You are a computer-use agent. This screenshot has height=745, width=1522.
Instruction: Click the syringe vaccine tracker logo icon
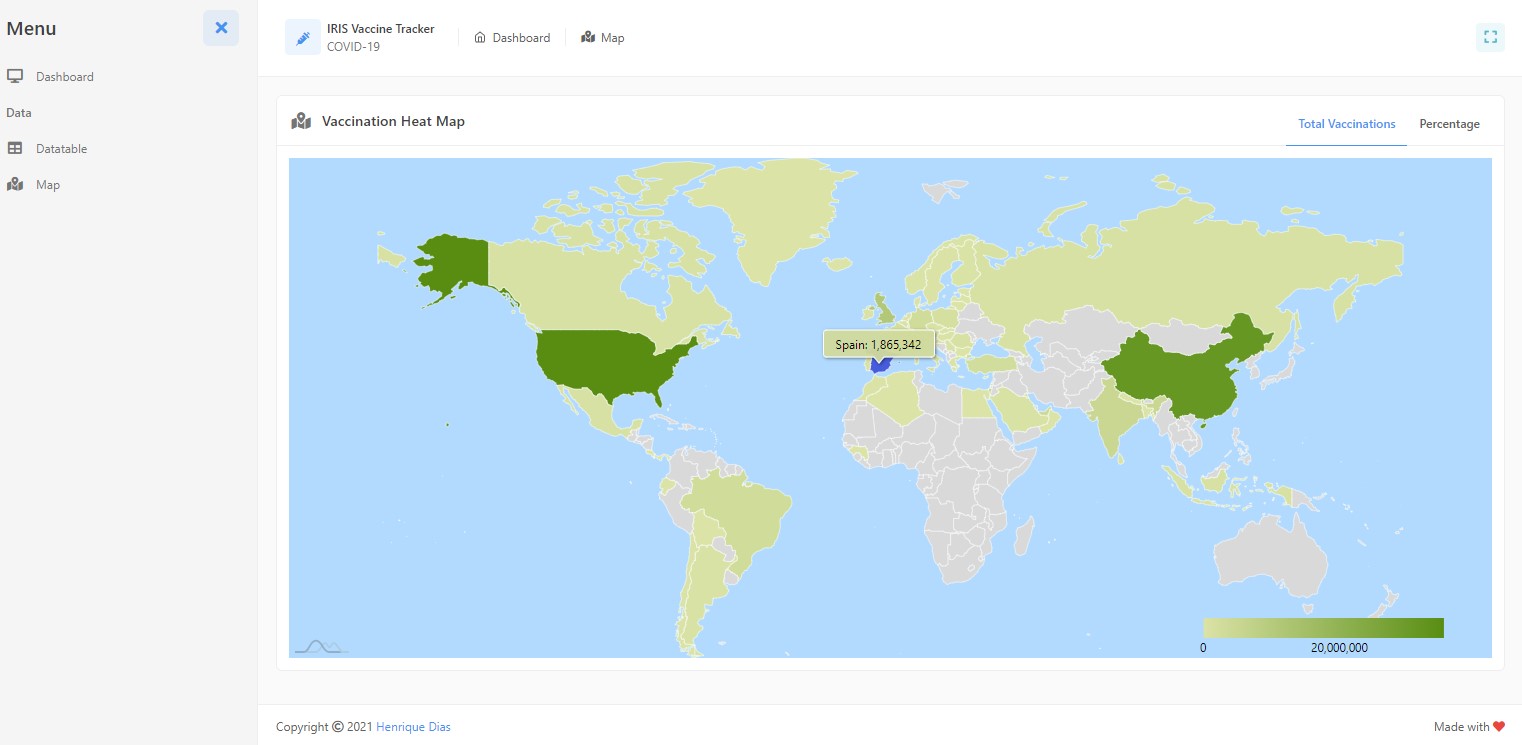[x=303, y=38]
